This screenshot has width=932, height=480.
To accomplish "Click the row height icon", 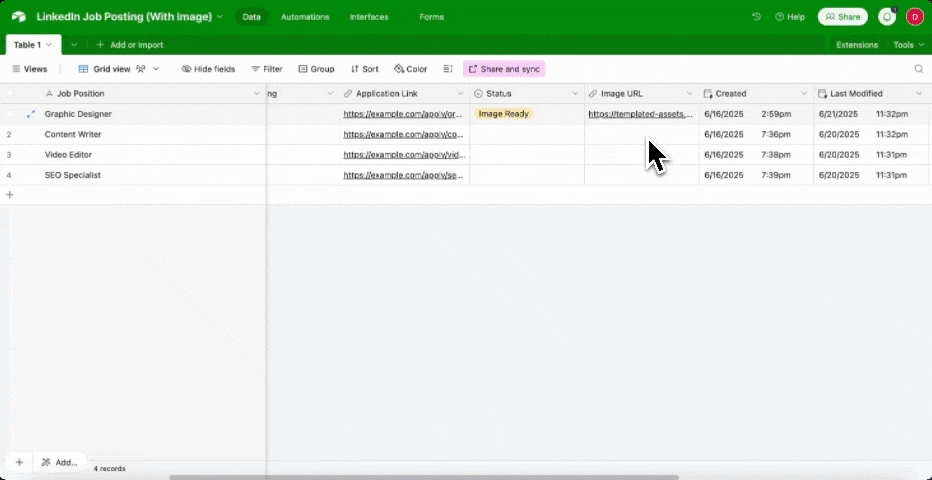I will click(x=448, y=69).
